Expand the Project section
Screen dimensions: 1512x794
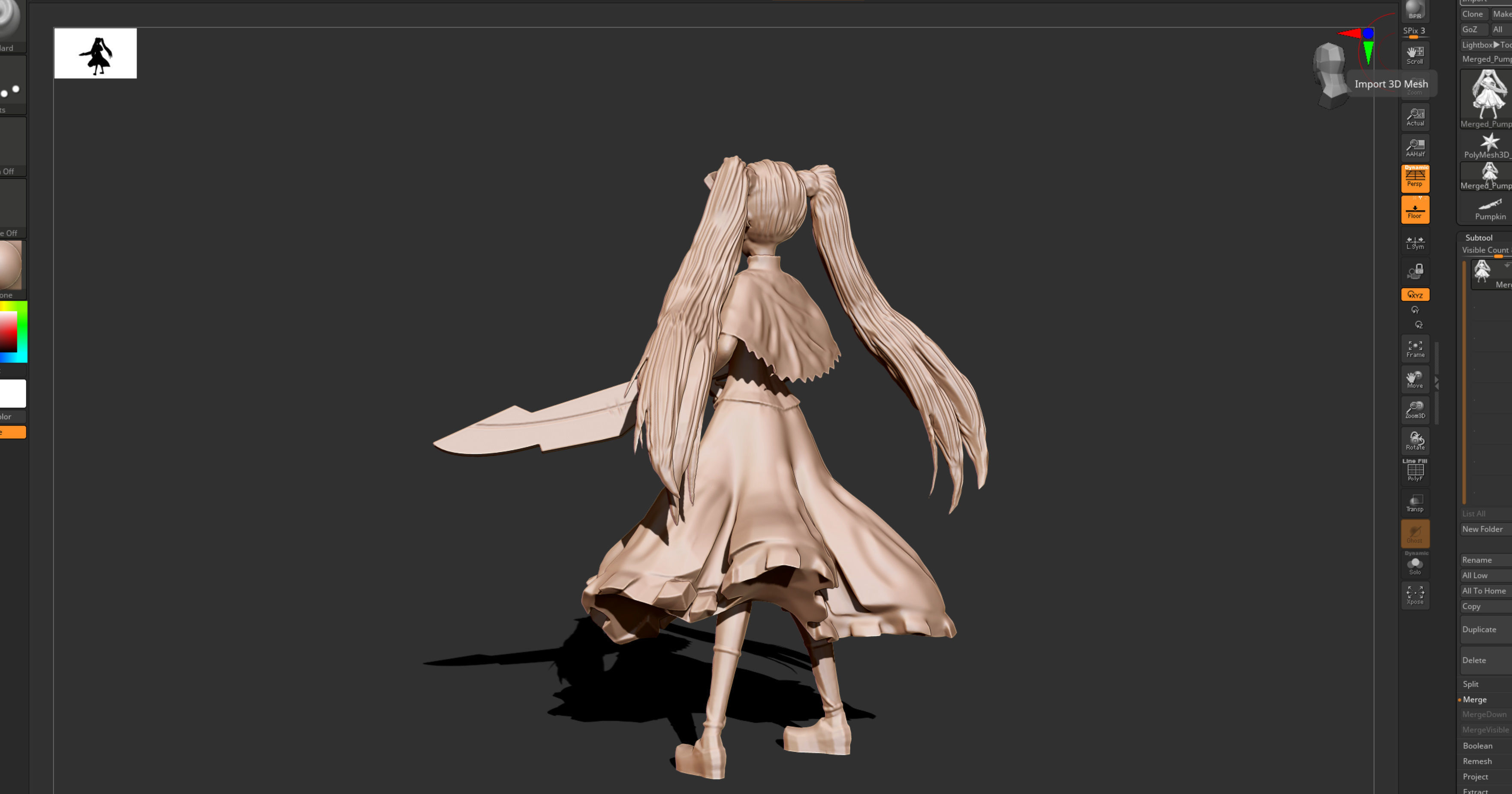coord(1475,776)
